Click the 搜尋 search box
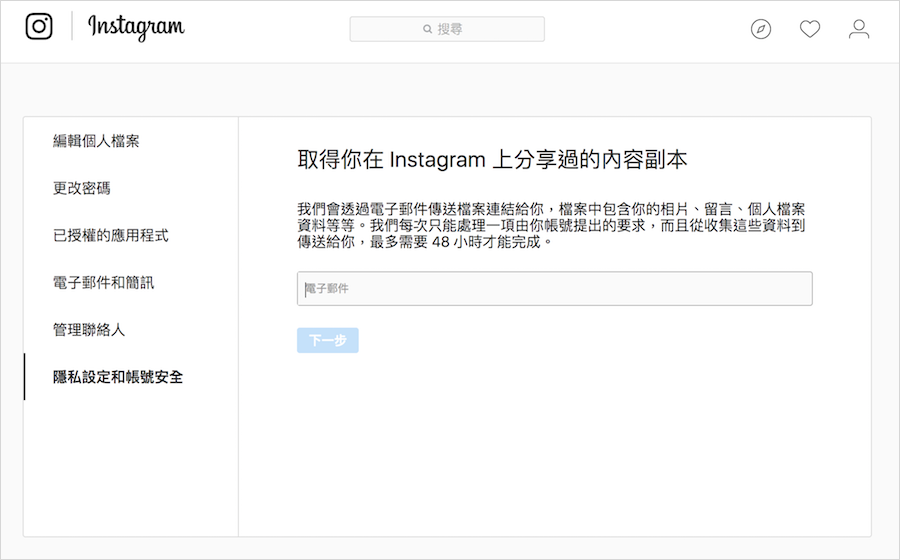Viewport: 900px width, 560px height. (x=447, y=29)
